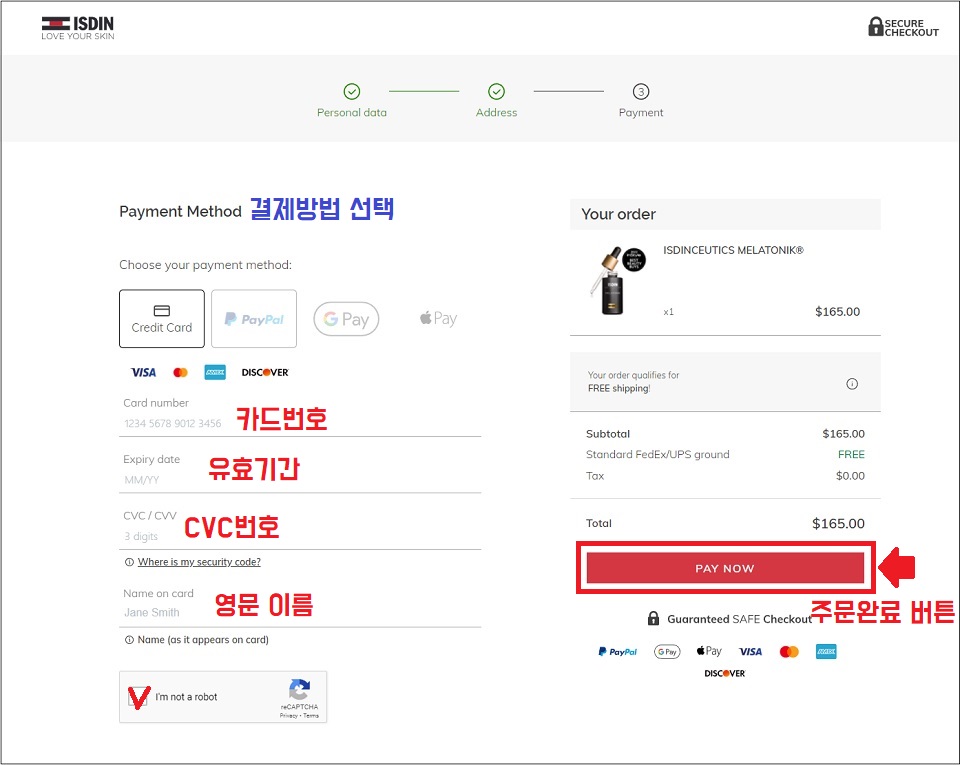Viewport: 960px width, 765px height.
Task: Focus the CVC / CVV input field
Action: tap(300, 528)
